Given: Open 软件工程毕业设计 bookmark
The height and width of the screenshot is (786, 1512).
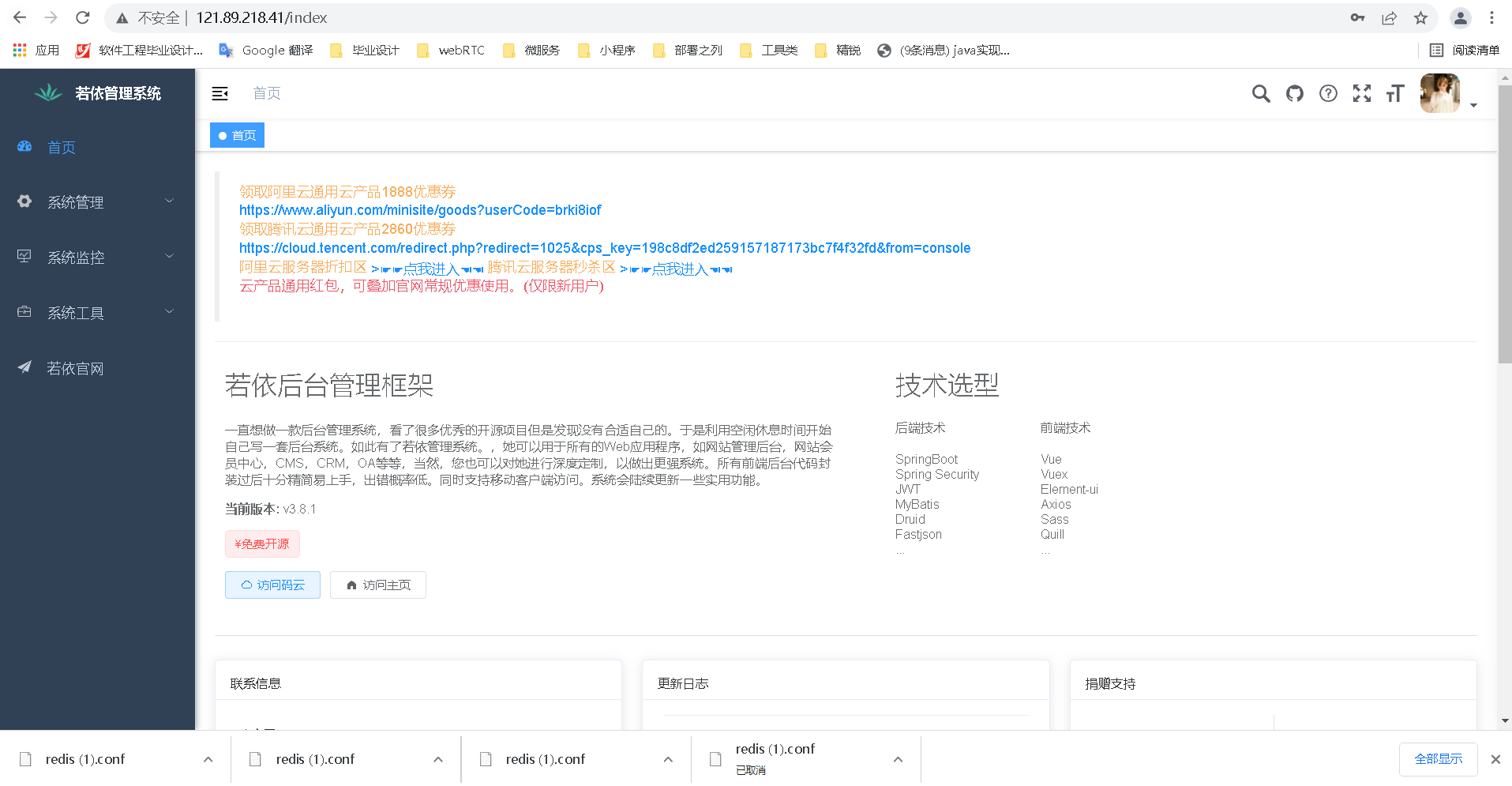Looking at the screenshot, I should coord(139,50).
